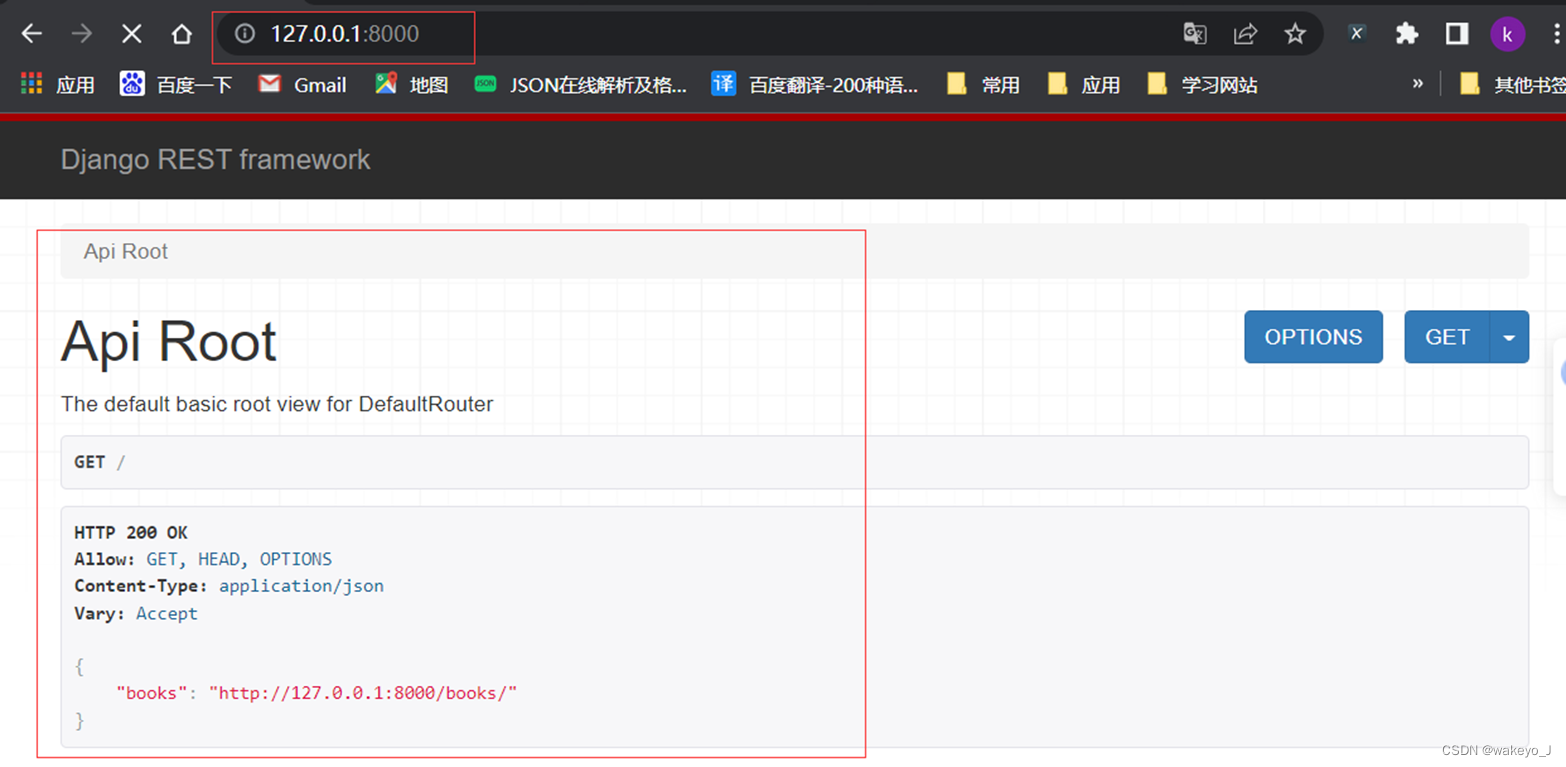This screenshot has height=767, width=1566.
Task: Open the browser home page icon
Action: point(181,34)
